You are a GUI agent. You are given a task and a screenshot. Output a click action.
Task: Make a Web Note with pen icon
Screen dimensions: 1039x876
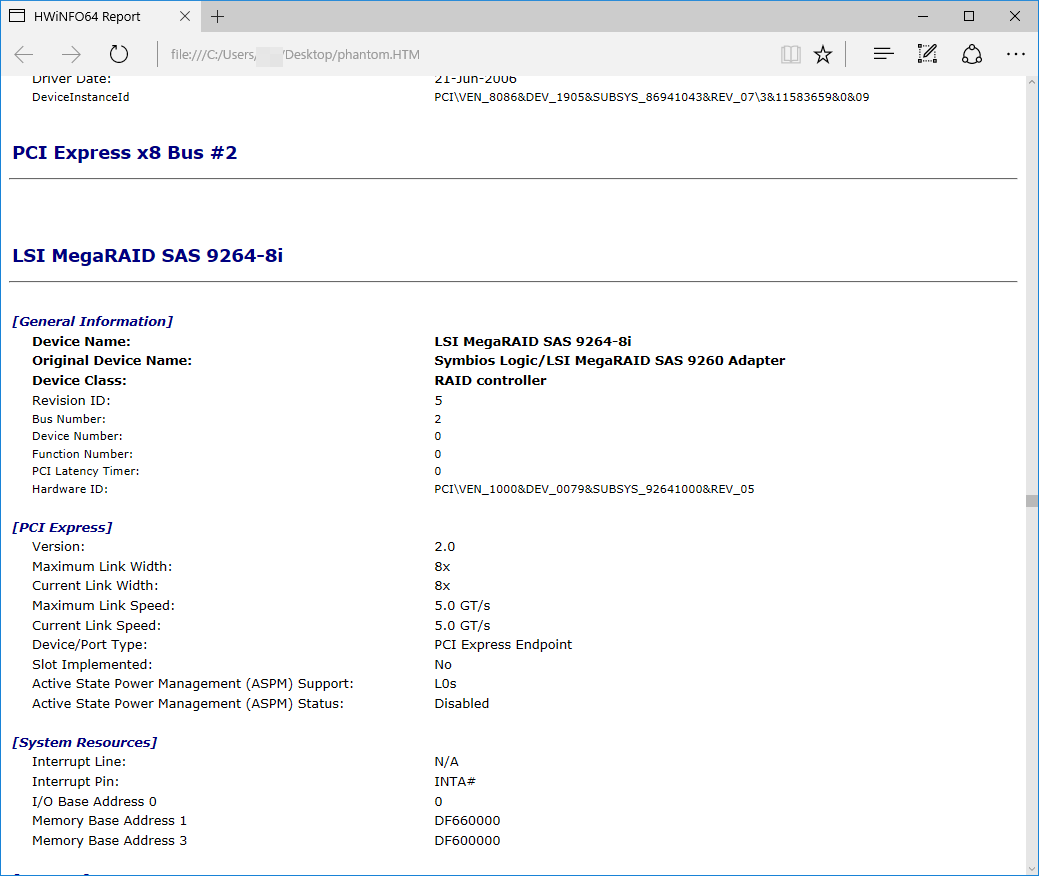(x=927, y=54)
